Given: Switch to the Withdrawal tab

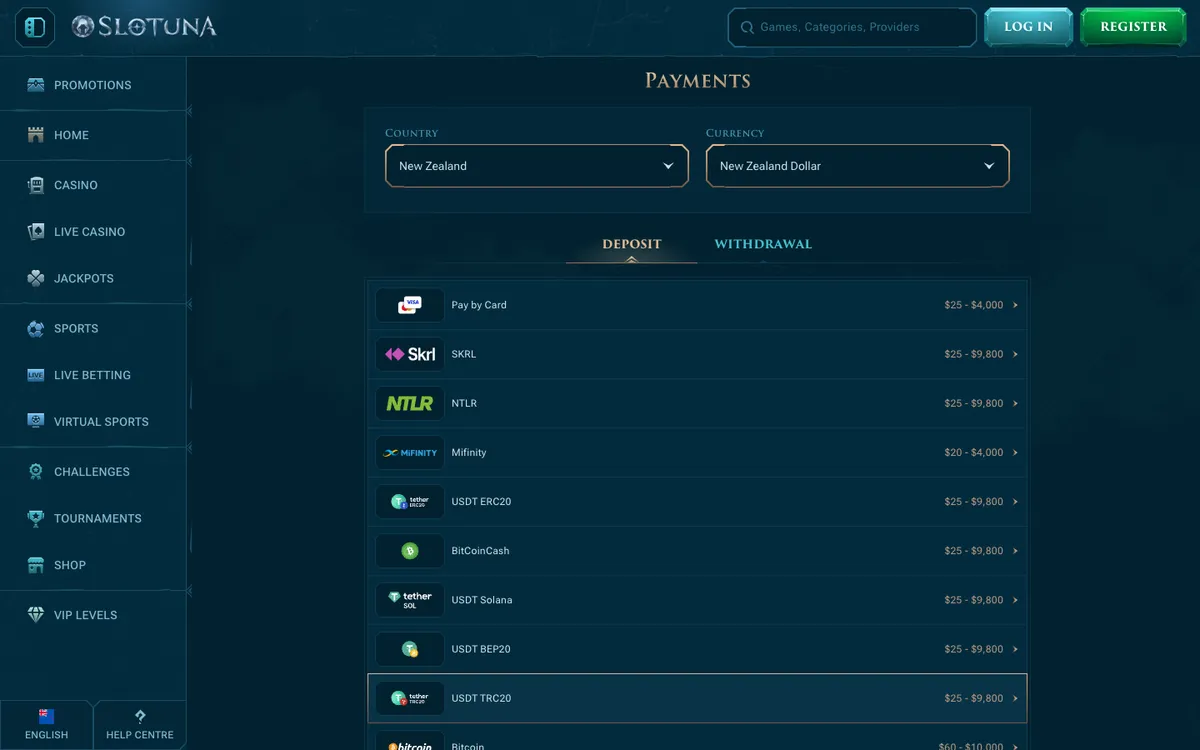Looking at the screenshot, I should pyautogui.click(x=763, y=244).
